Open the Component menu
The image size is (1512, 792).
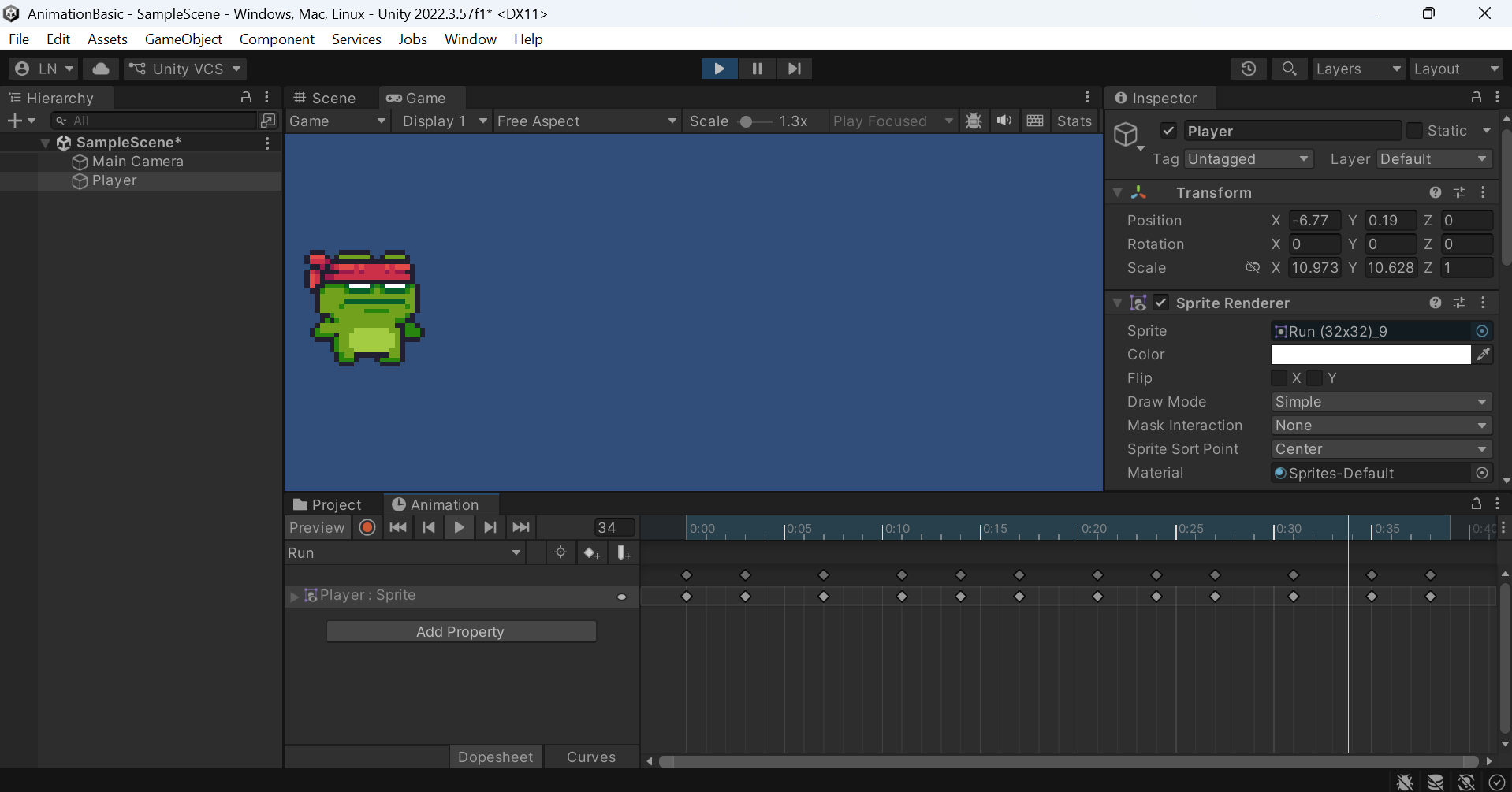(x=277, y=39)
